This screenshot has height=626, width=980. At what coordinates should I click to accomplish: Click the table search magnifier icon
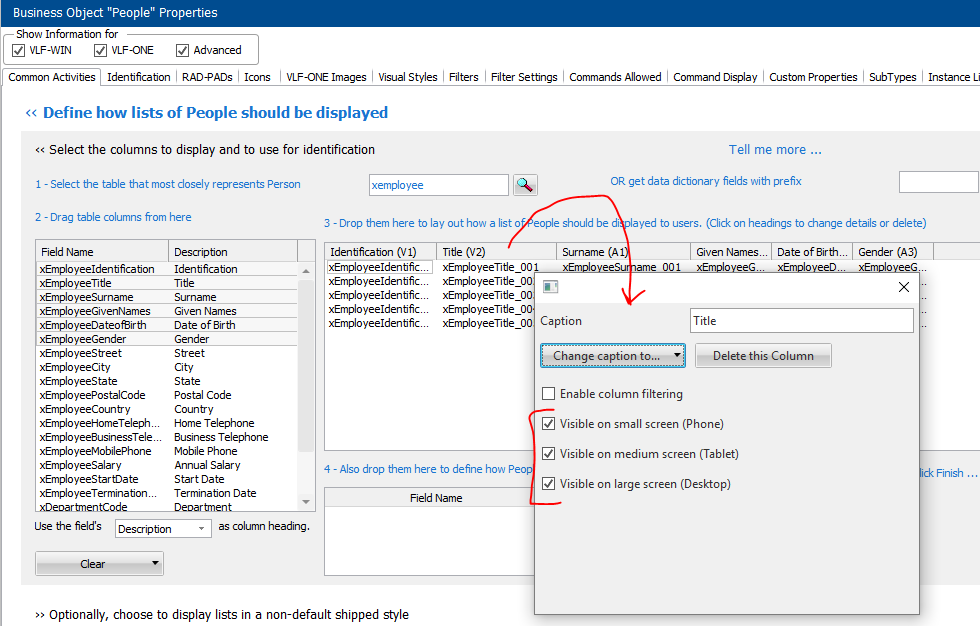[525, 185]
